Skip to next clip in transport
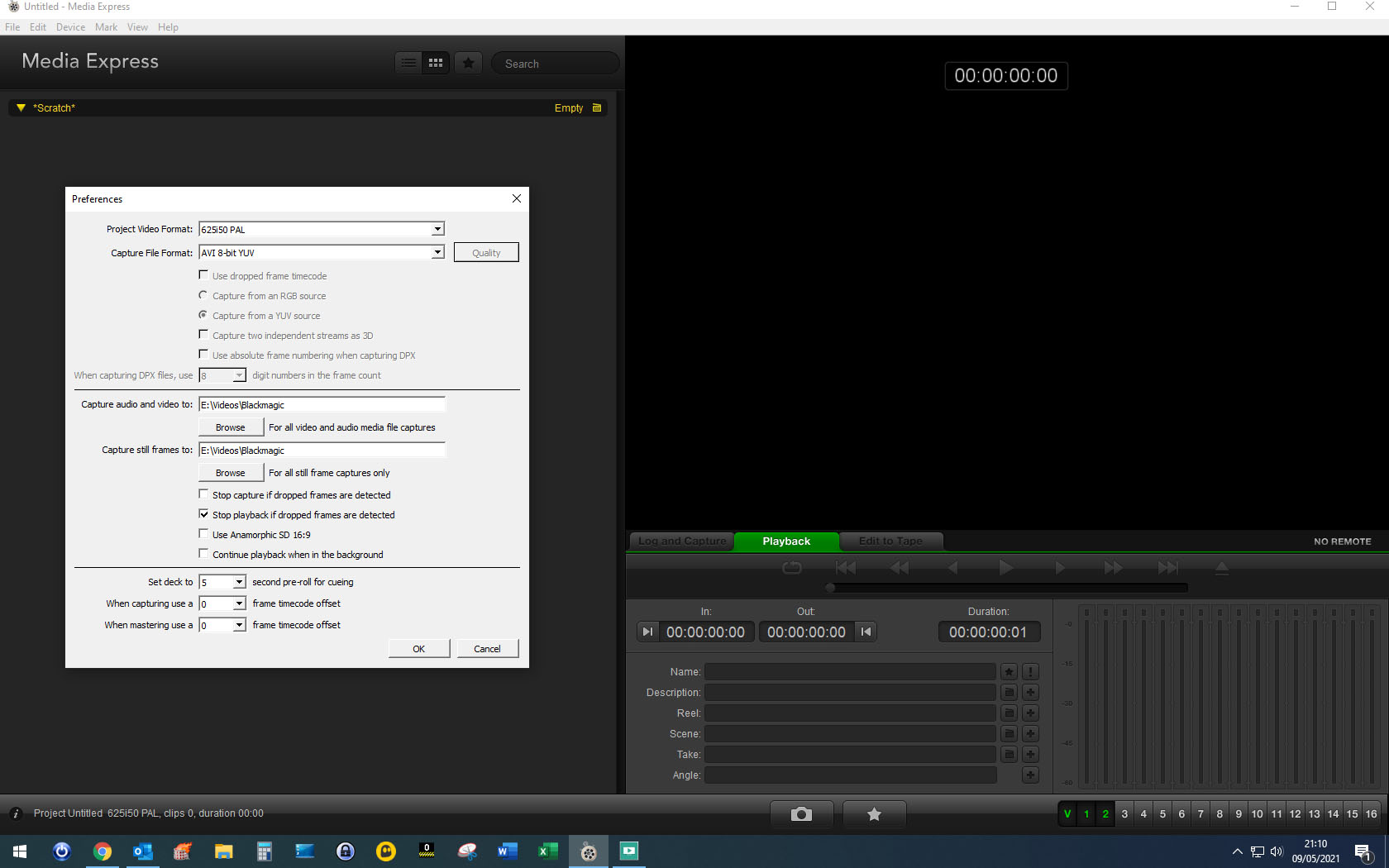Screen dimensions: 1389x868 [1167, 568]
